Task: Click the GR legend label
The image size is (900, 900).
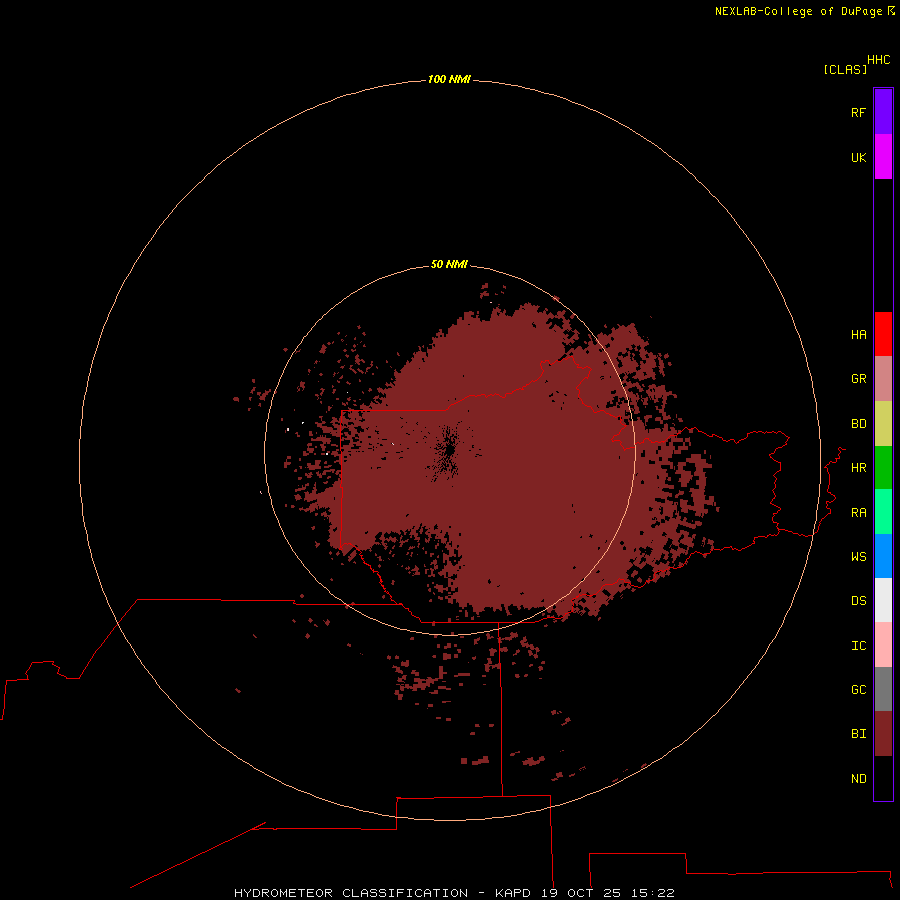Action: 859,379
